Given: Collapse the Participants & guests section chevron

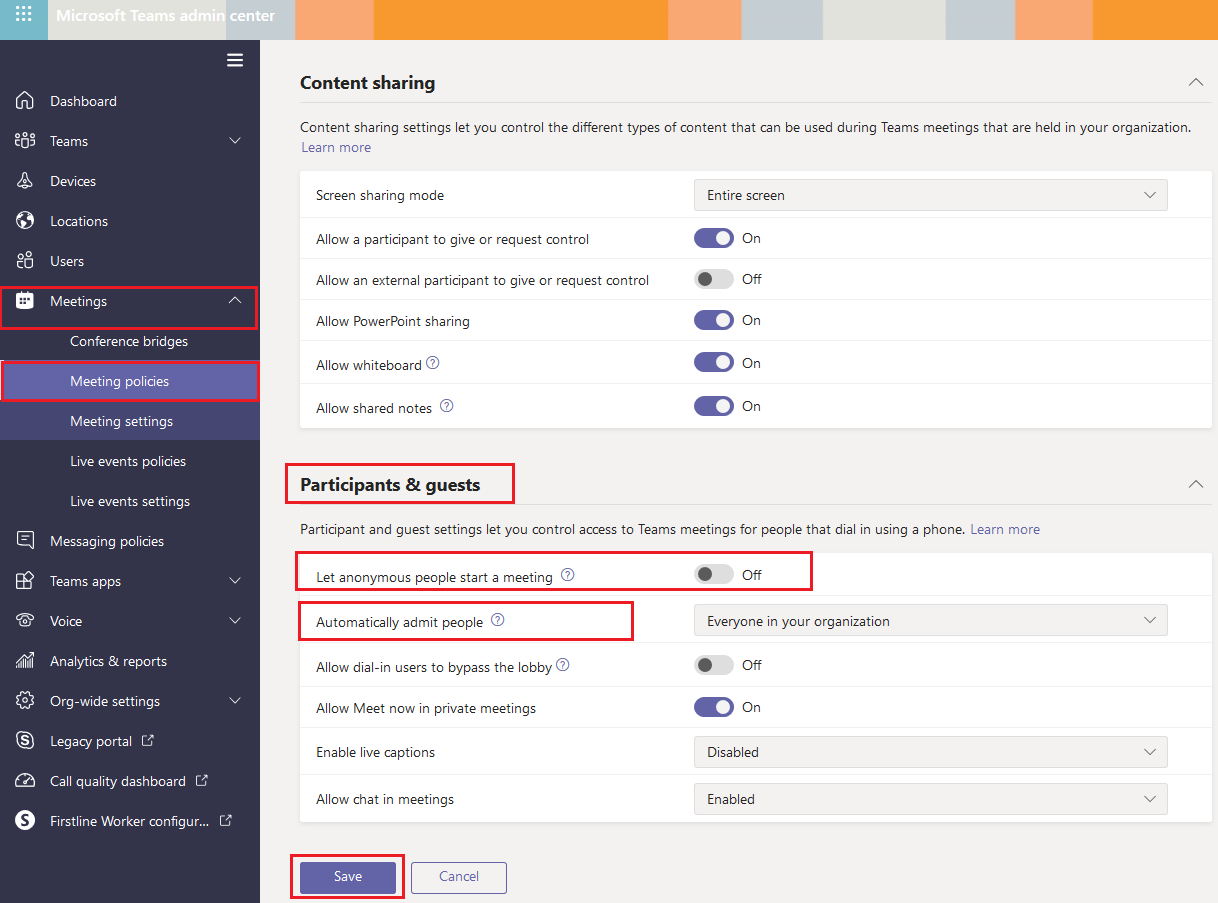Looking at the screenshot, I should tap(1195, 484).
